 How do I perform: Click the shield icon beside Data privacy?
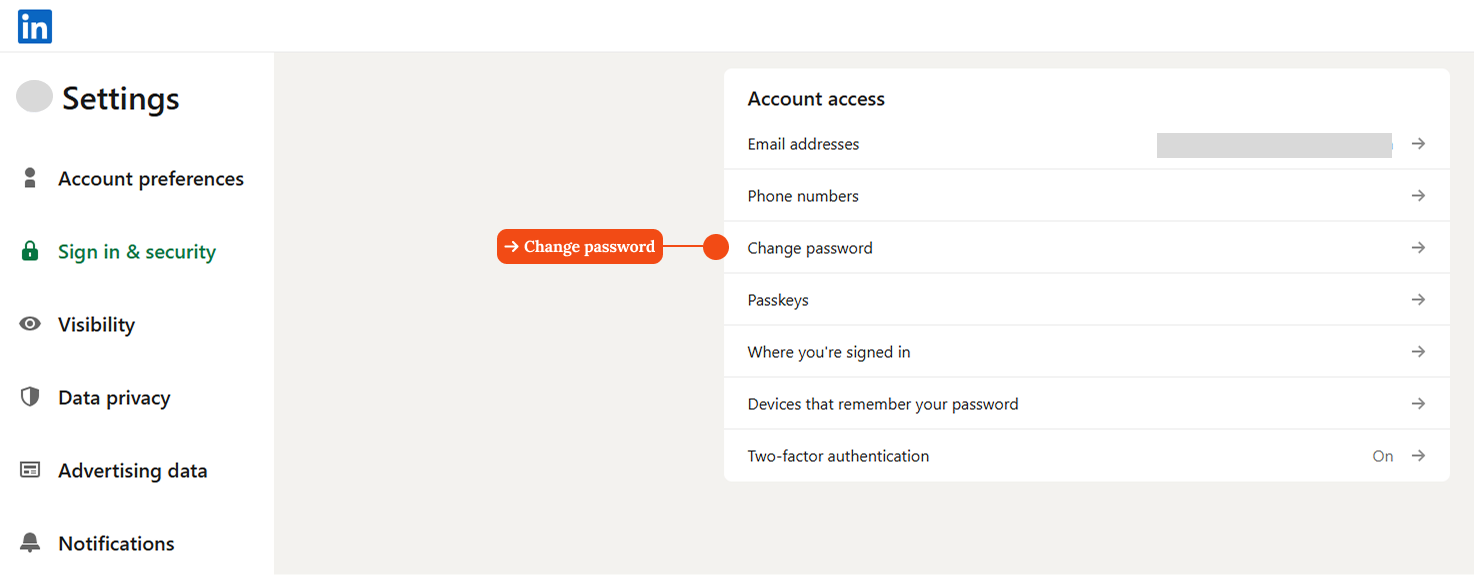30,397
